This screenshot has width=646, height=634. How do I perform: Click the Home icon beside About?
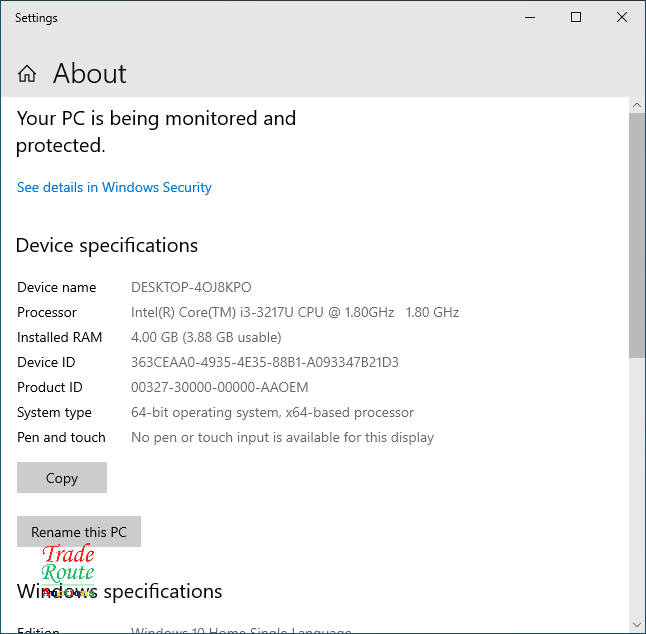click(x=27, y=74)
